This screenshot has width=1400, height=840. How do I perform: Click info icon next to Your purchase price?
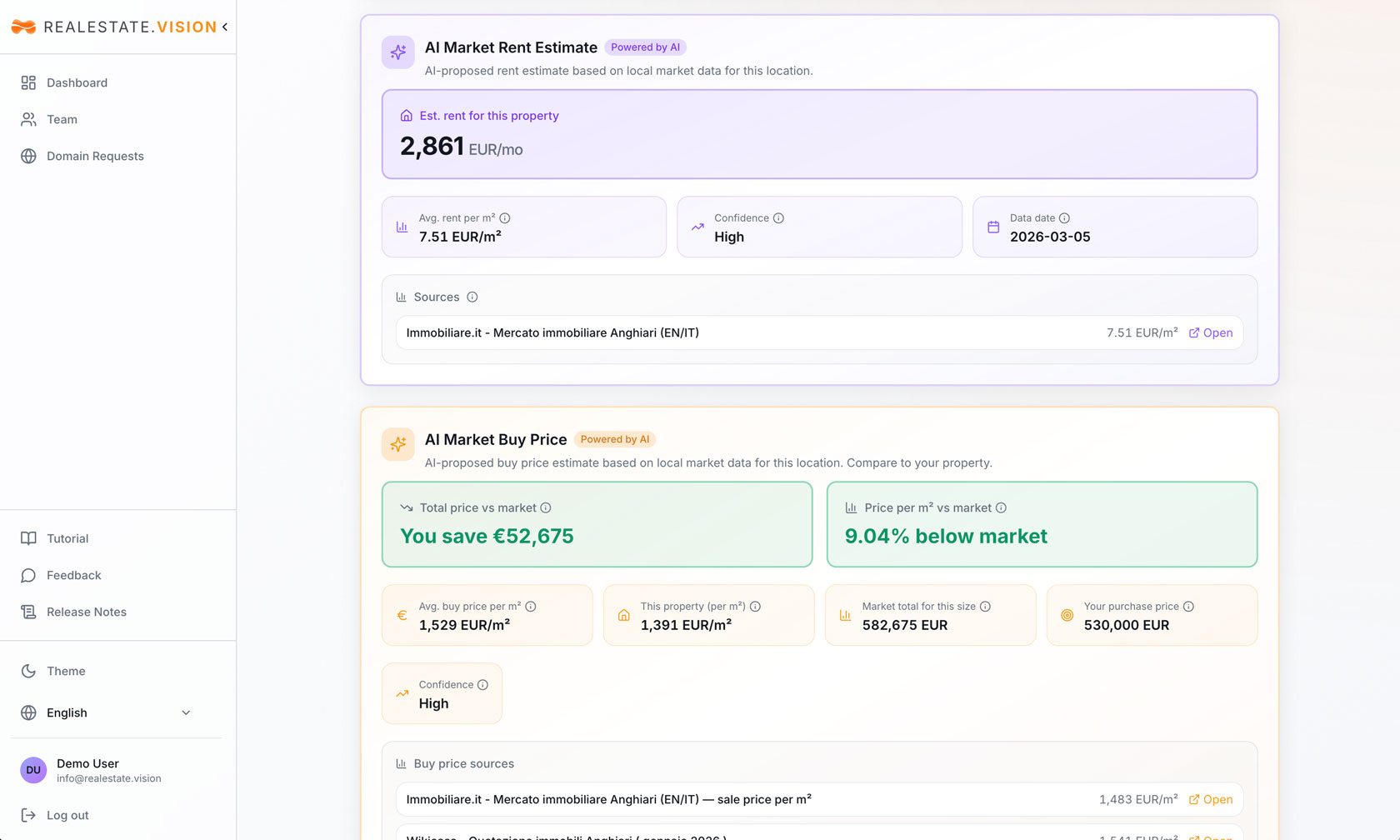point(1188,607)
